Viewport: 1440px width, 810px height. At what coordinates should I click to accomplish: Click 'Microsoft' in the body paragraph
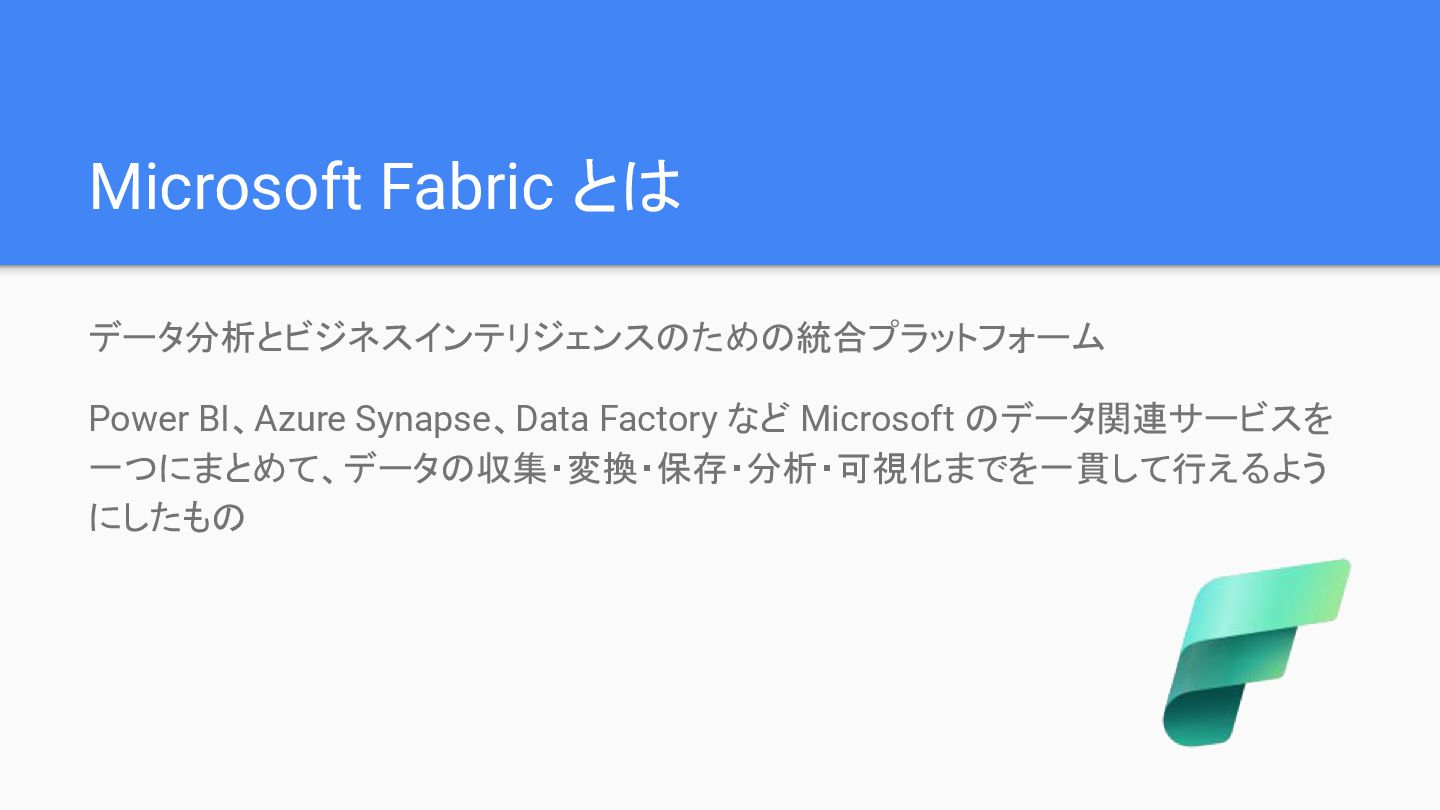pyautogui.click(x=877, y=419)
